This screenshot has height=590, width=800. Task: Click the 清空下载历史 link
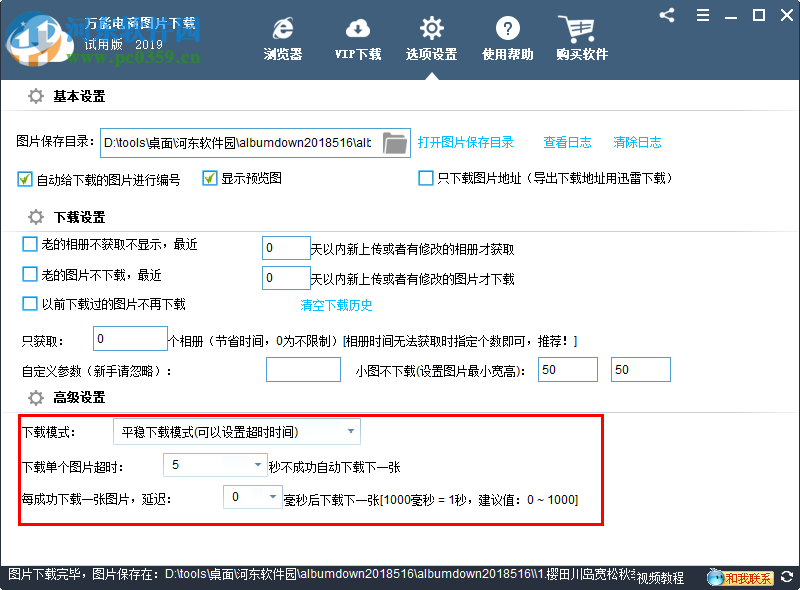coord(336,305)
